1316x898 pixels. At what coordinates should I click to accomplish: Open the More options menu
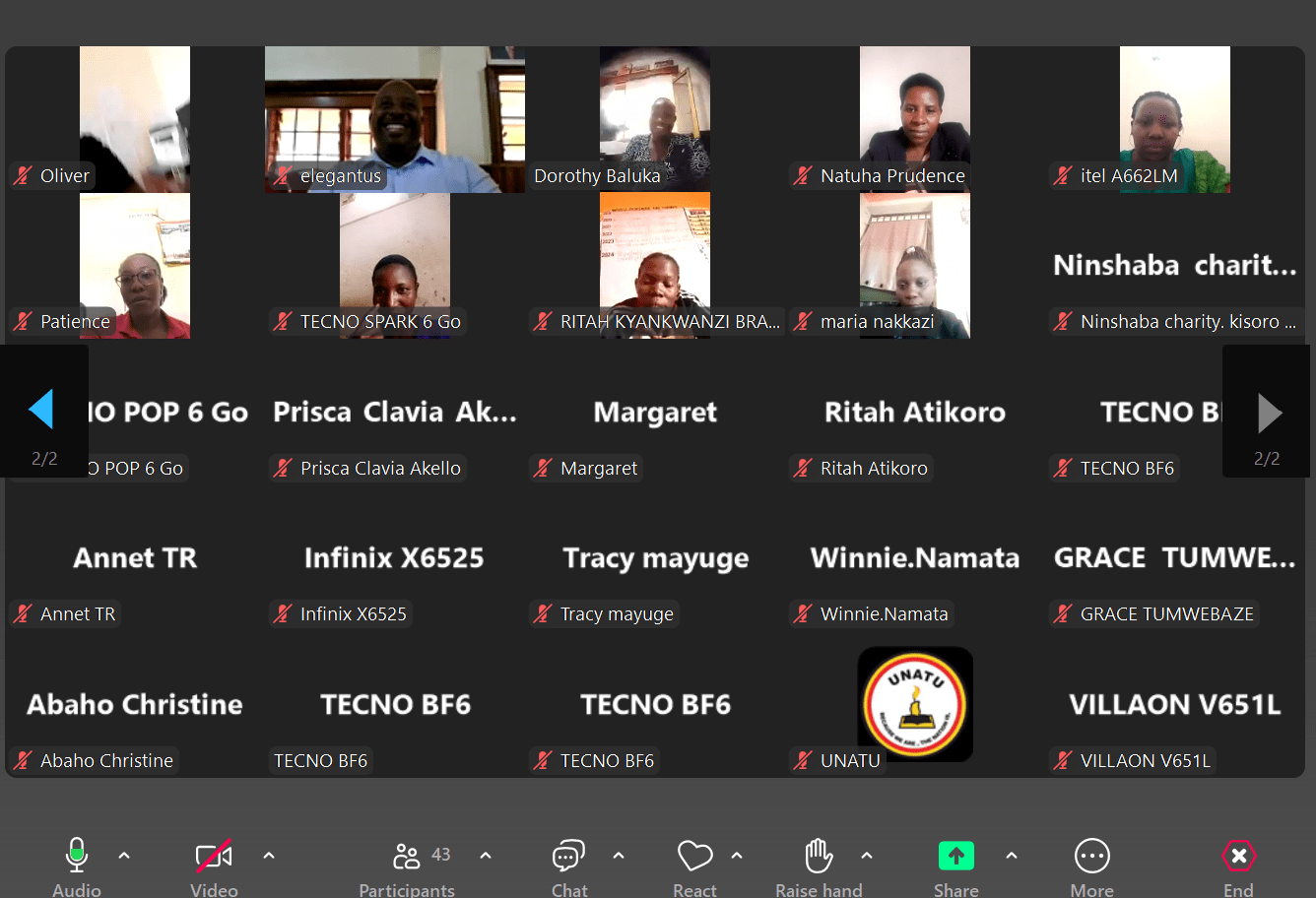tap(1091, 857)
